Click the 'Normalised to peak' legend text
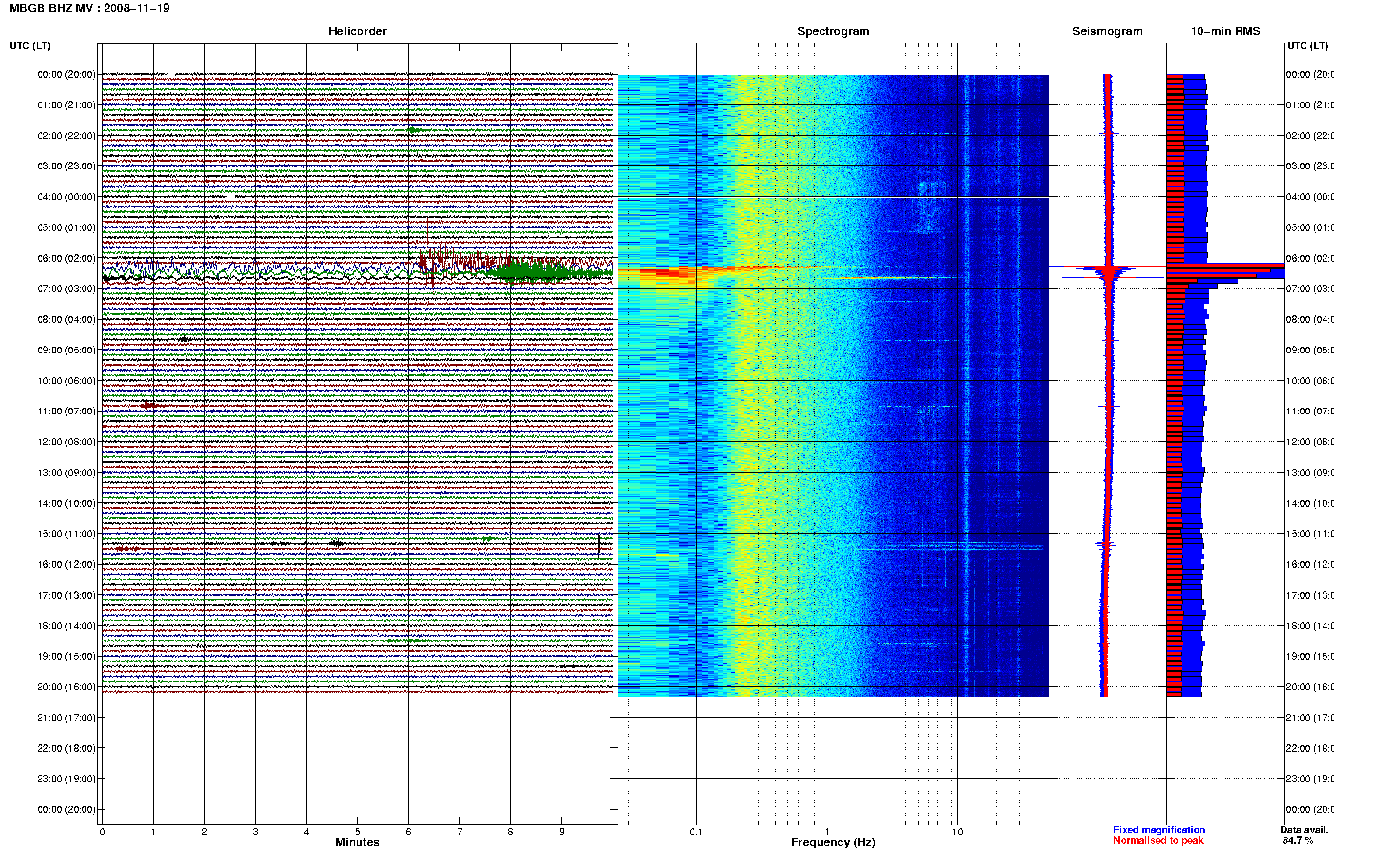Screen dimensions: 1389x868 (1158, 841)
